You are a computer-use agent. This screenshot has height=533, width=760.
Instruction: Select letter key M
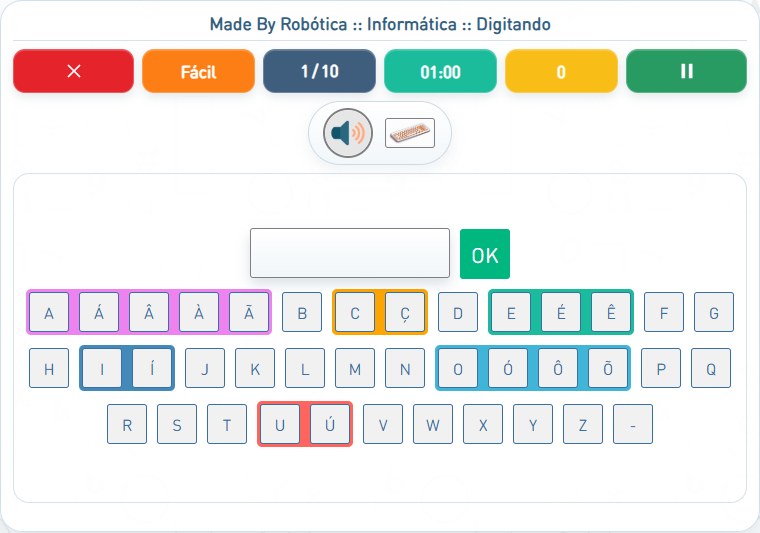coord(355,368)
